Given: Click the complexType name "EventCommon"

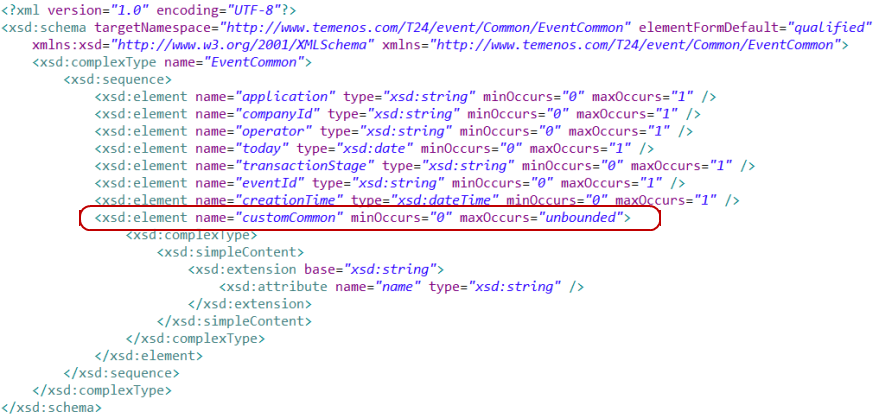Looking at the screenshot, I should 262,62.
